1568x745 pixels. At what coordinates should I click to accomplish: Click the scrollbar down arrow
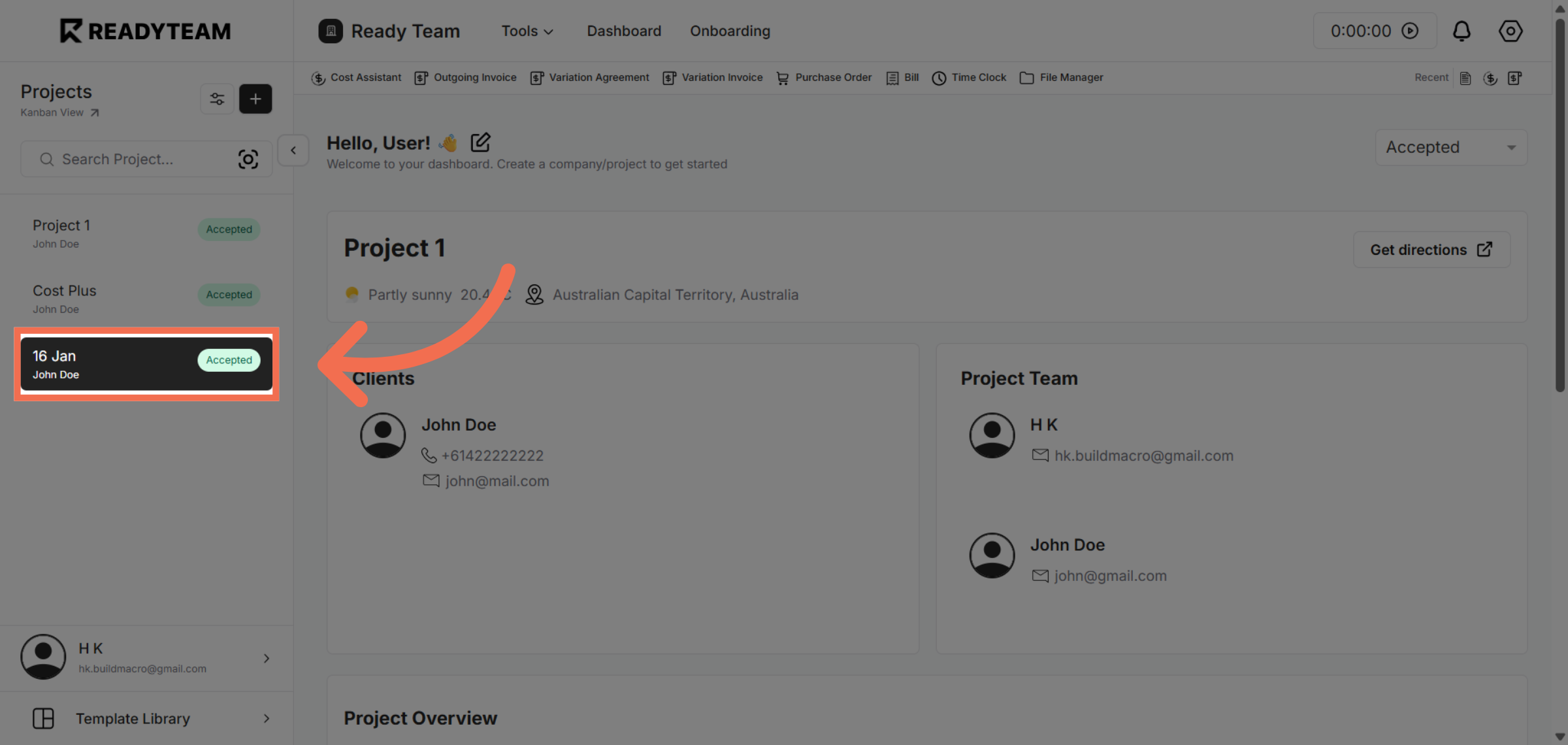pos(1560,737)
